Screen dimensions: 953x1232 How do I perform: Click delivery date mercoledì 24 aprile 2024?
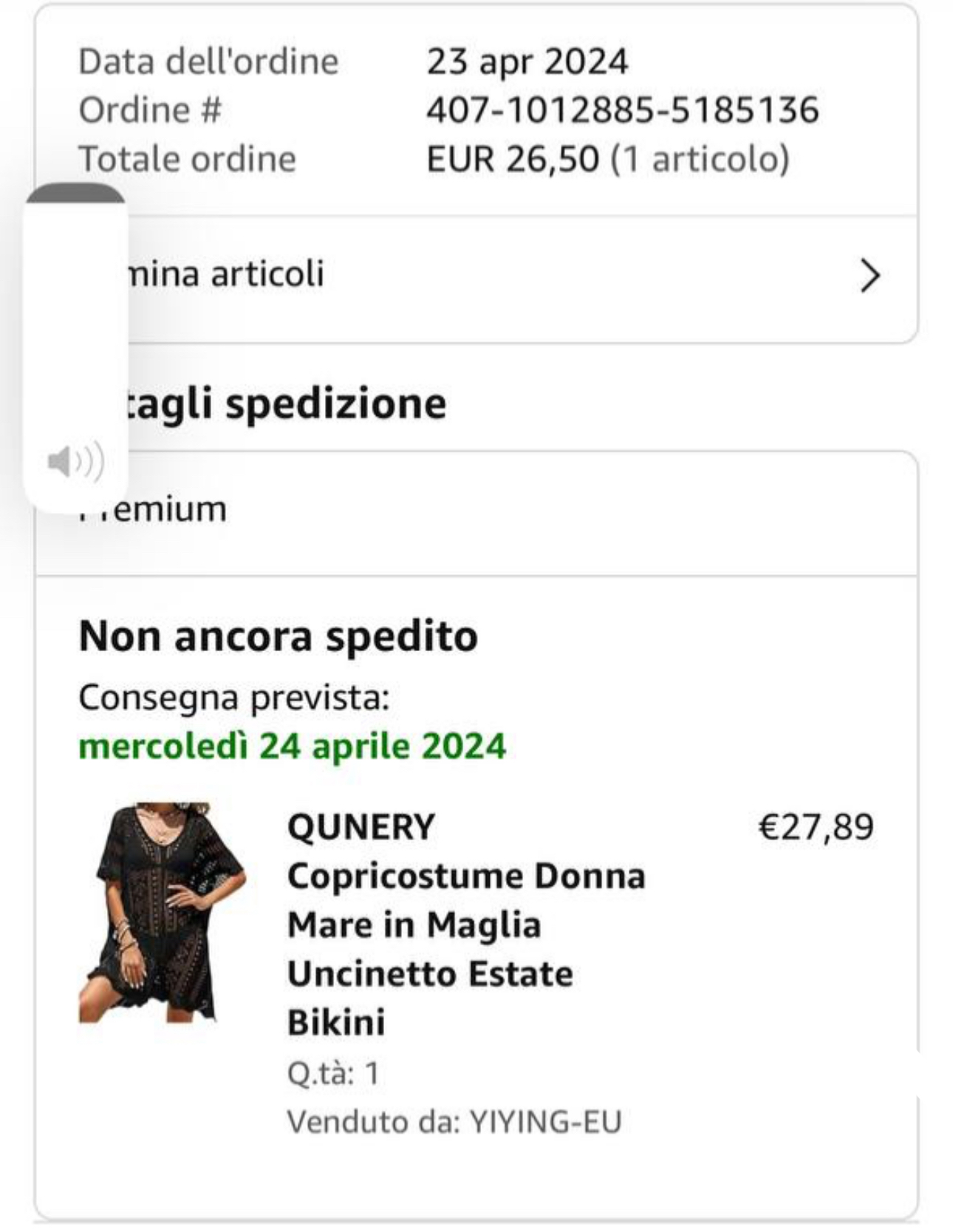click(292, 746)
